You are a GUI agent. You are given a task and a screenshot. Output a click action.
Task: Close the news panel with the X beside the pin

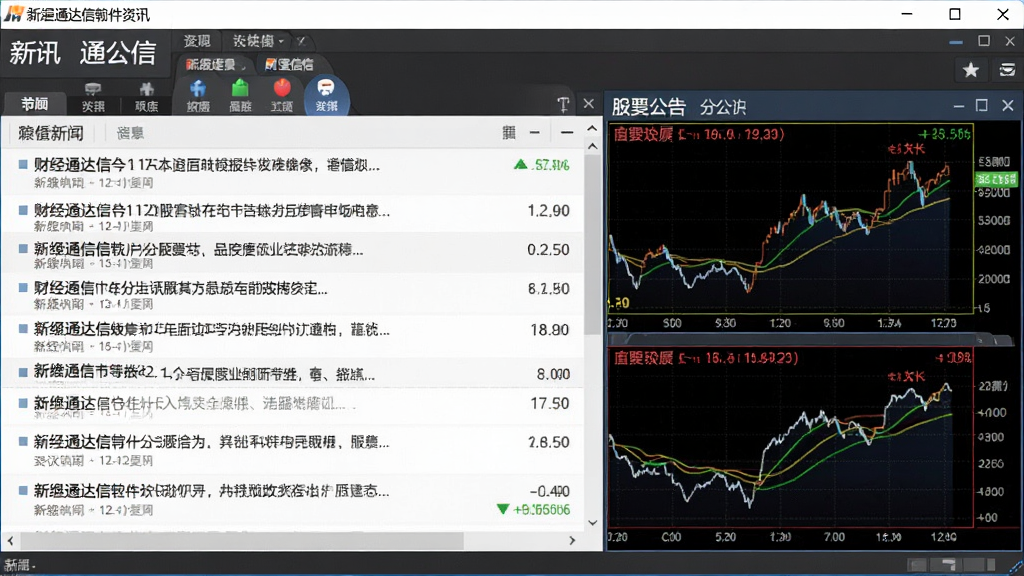pos(588,103)
